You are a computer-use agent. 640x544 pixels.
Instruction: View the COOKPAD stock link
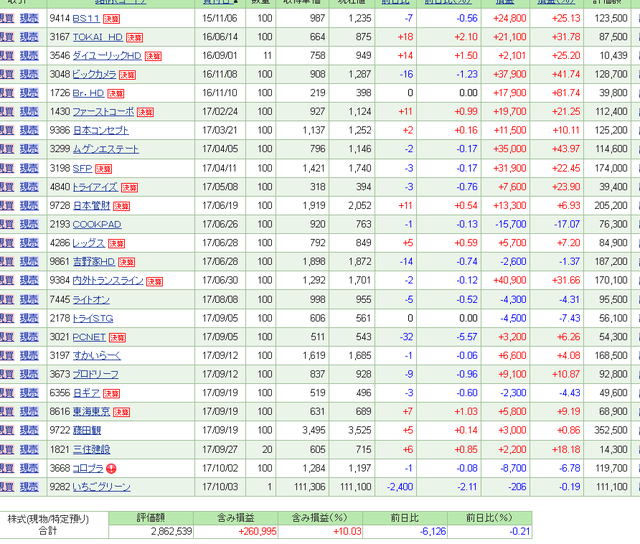[x=97, y=225]
